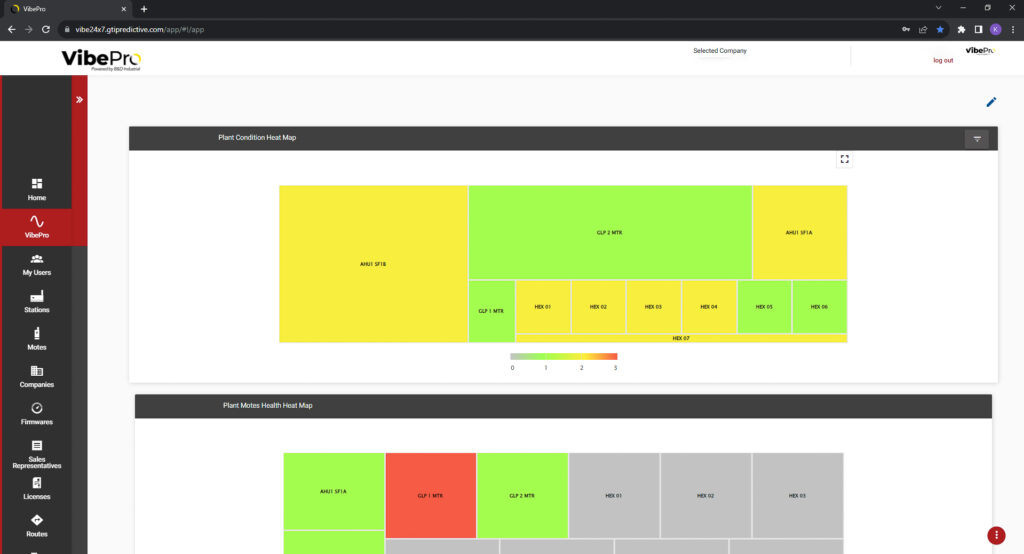The width and height of the screenshot is (1024, 554).
Task: Open the Licenses sidebar entry
Action: click(x=37, y=488)
